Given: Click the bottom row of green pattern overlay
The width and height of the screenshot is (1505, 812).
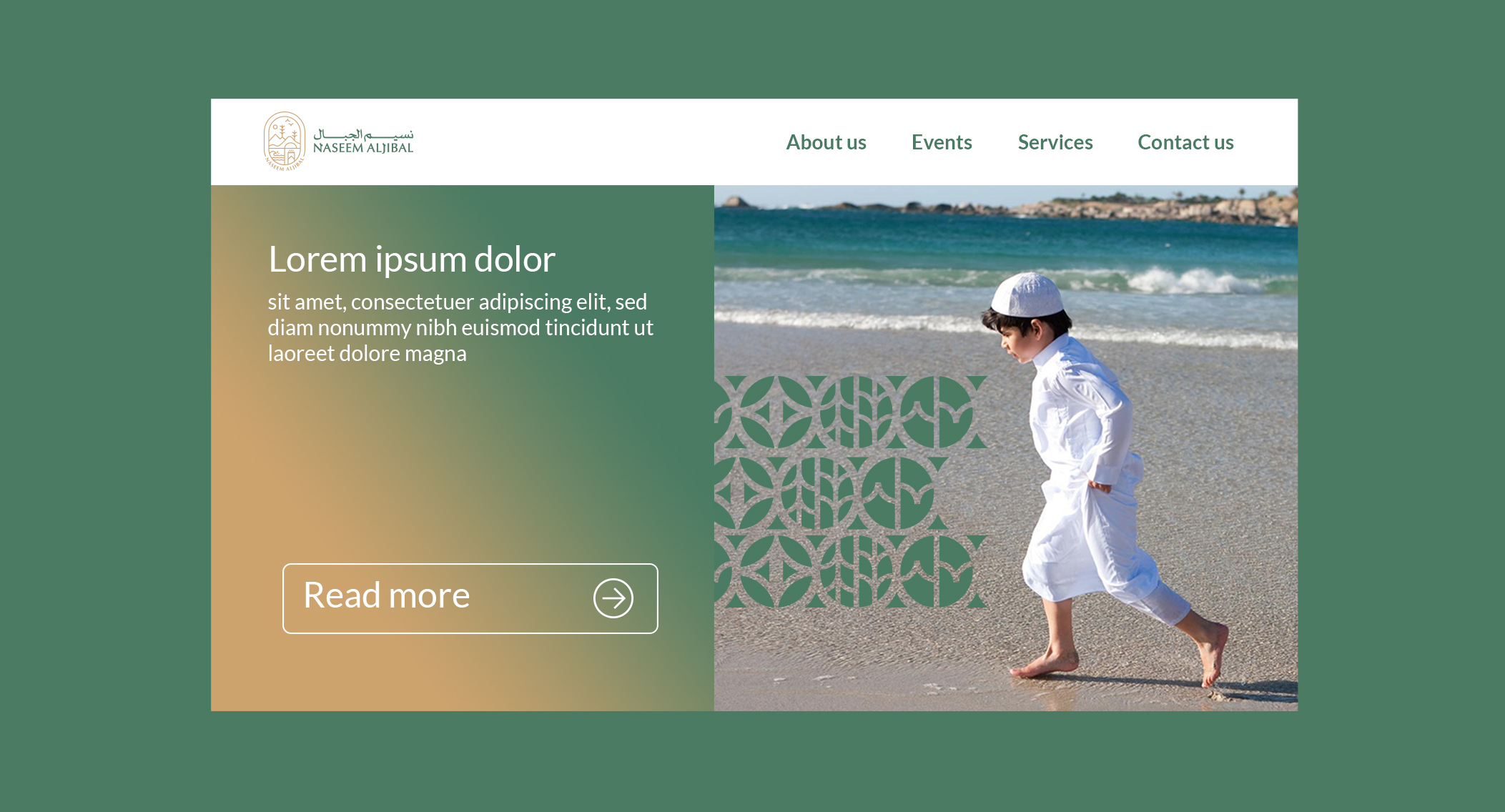Looking at the screenshot, I should tap(851, 572).
